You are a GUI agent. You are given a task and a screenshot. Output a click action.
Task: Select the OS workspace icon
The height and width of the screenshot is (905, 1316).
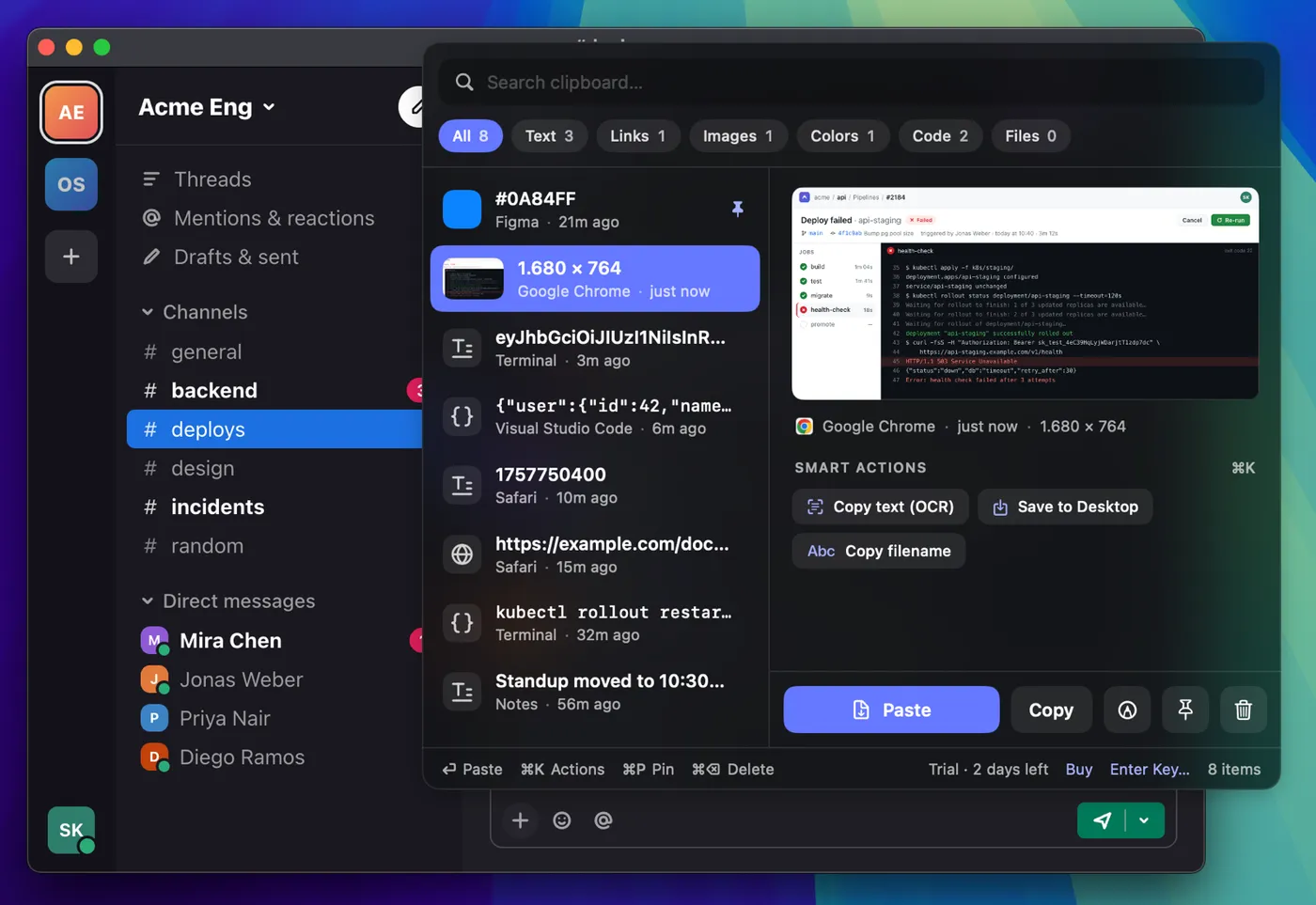point(71,184)
